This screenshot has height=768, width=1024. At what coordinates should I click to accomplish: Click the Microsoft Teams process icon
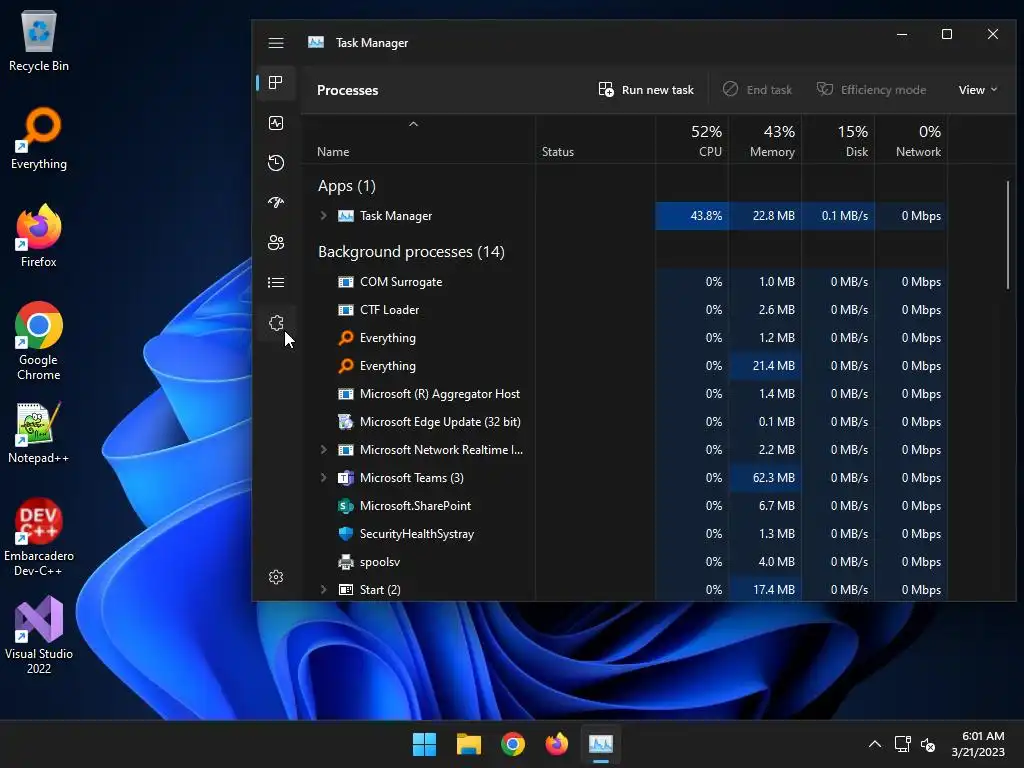pyautogui.click(x=345, y=478)
